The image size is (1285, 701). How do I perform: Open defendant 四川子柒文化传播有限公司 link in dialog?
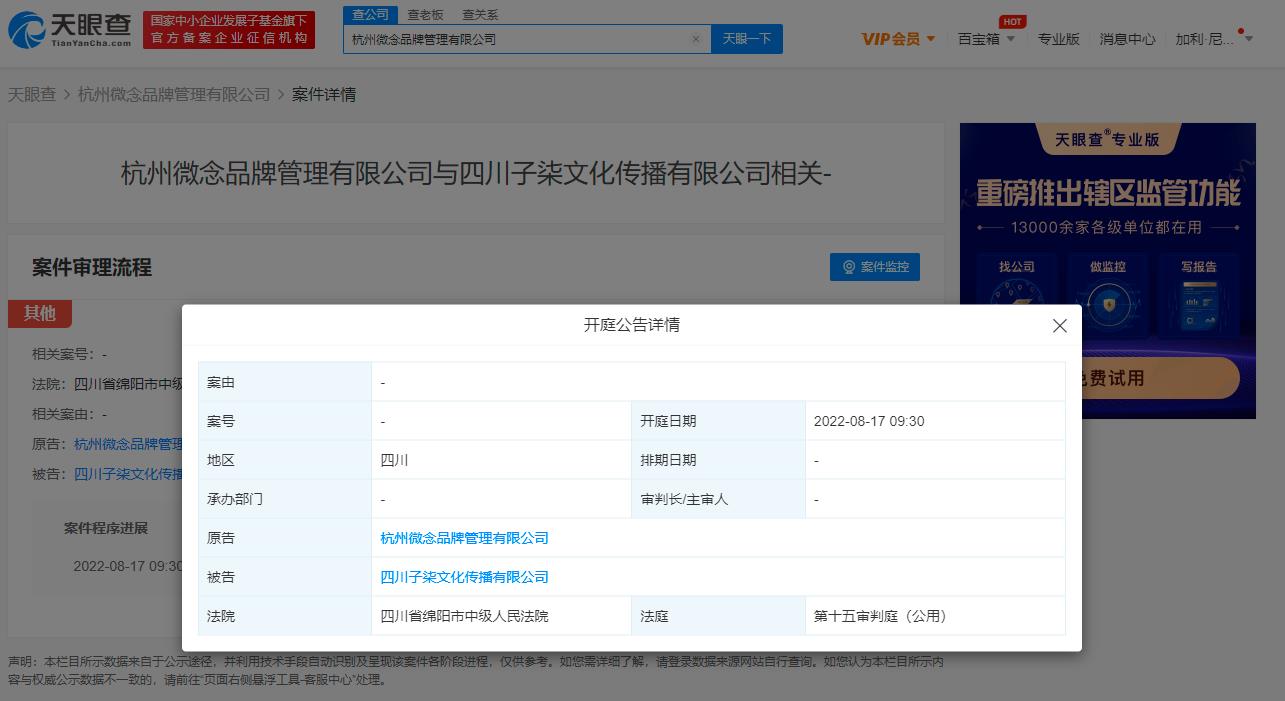click(465, 577)
